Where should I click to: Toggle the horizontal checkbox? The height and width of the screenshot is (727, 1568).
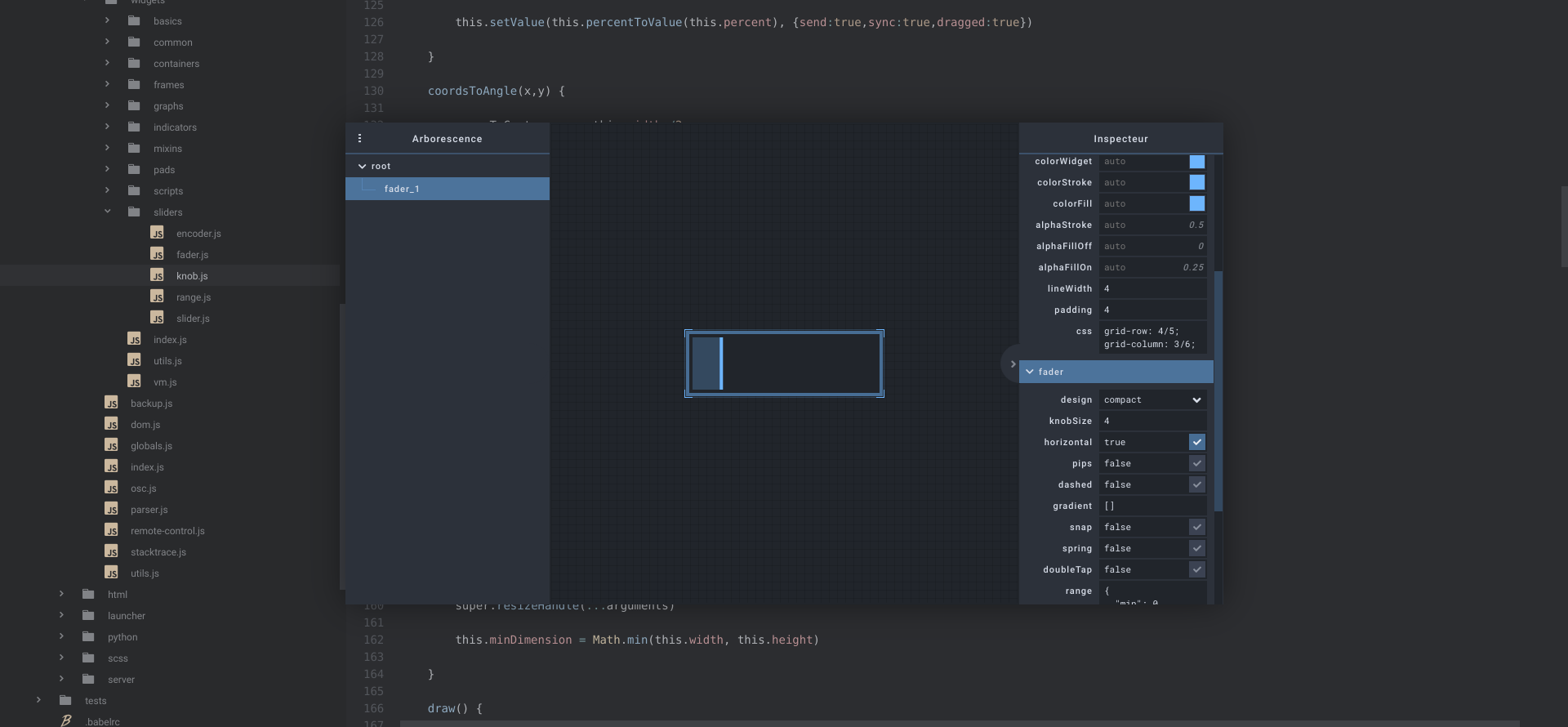pyautogui.click(x=1196, y=442)
